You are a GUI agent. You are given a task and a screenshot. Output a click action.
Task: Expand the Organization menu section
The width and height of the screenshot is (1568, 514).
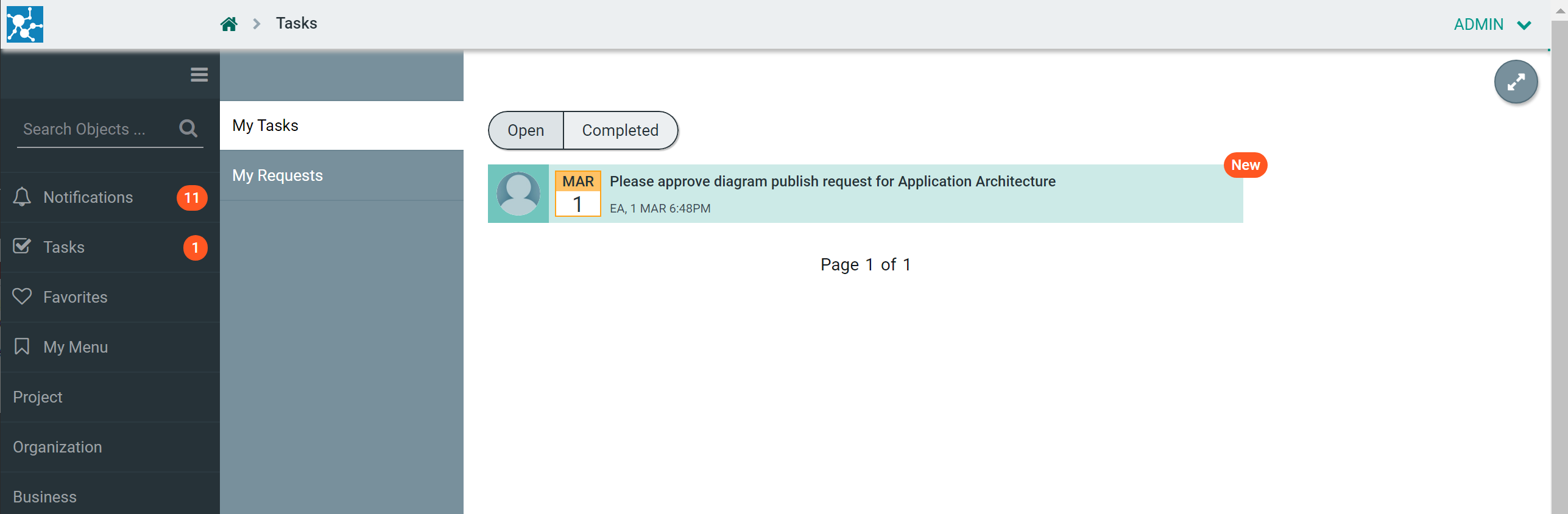coord(58,447)
